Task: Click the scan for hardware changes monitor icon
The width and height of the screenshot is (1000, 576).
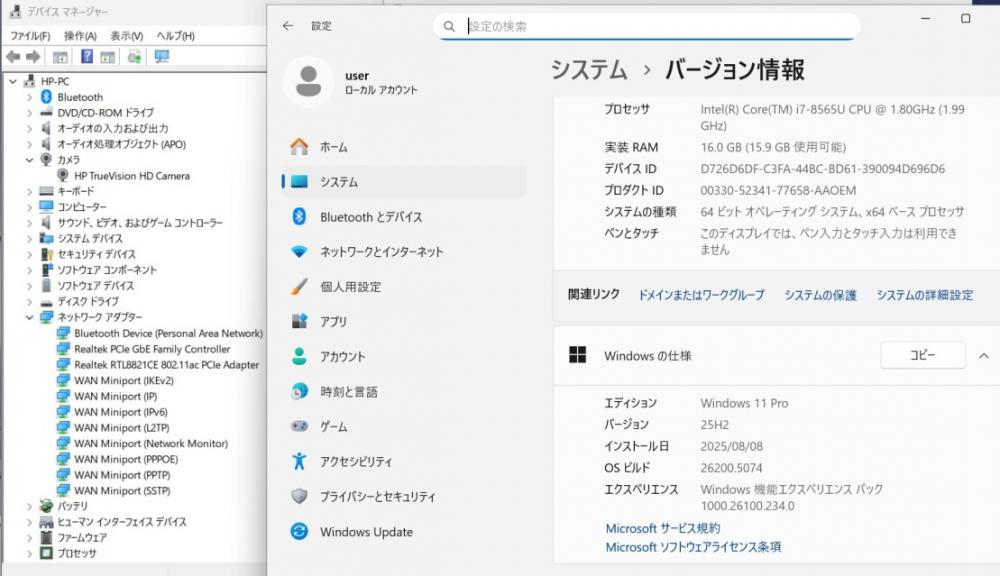Action: [x=162, y=57]
